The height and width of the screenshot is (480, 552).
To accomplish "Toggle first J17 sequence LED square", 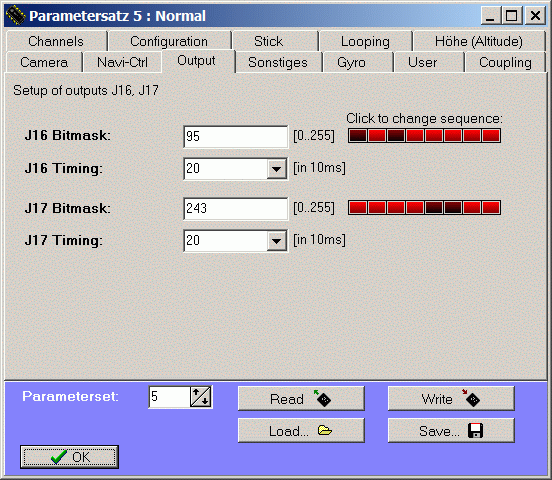I will (358, 208).
